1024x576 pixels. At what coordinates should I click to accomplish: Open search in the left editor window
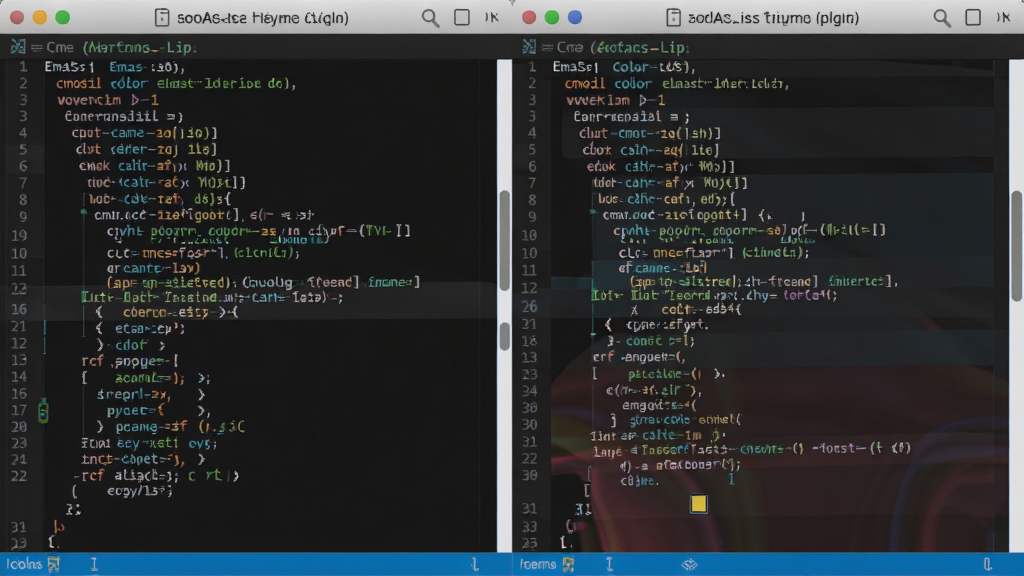(430, 18)
